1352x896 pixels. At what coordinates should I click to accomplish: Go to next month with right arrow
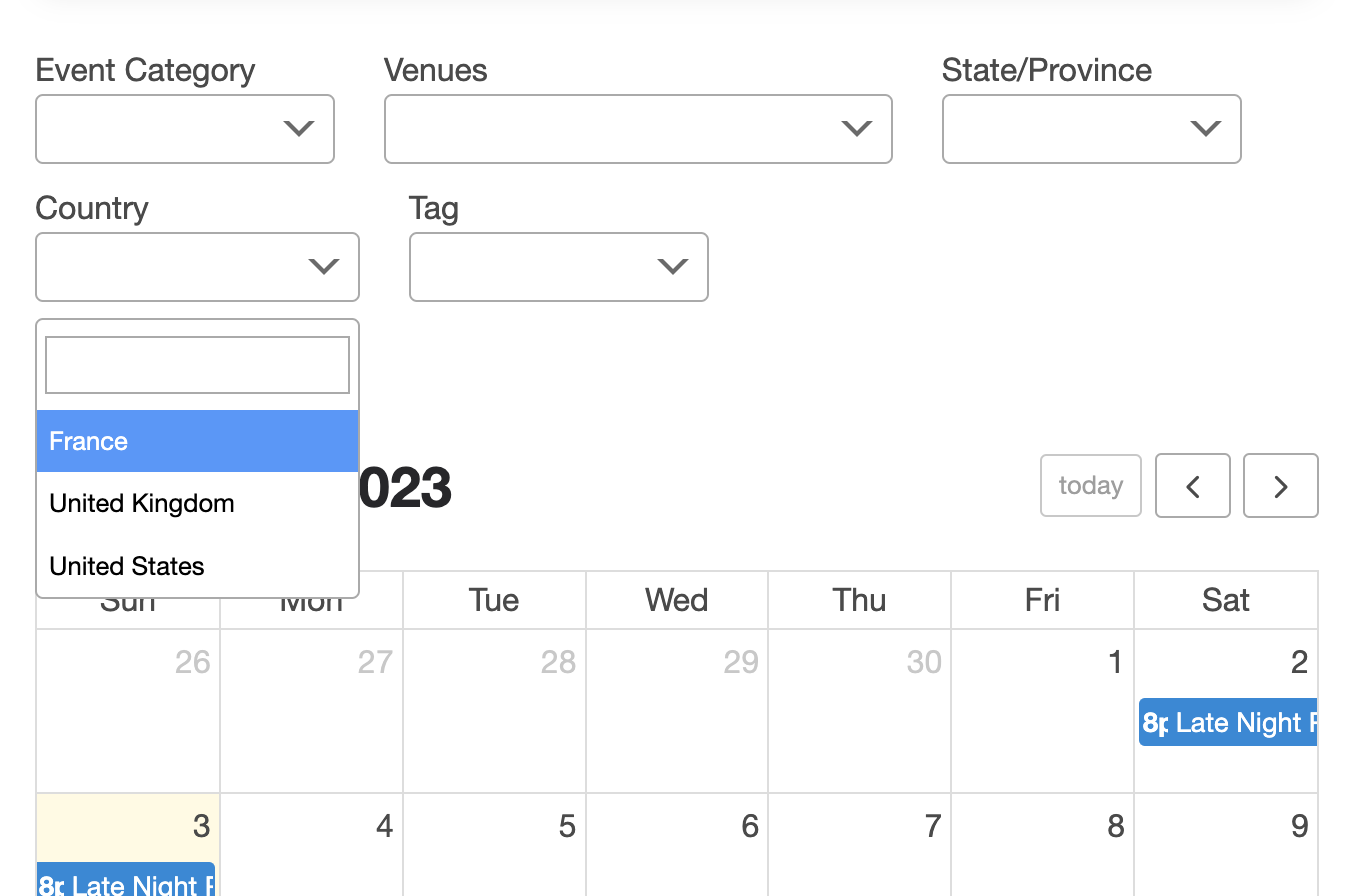point(1280,486)
